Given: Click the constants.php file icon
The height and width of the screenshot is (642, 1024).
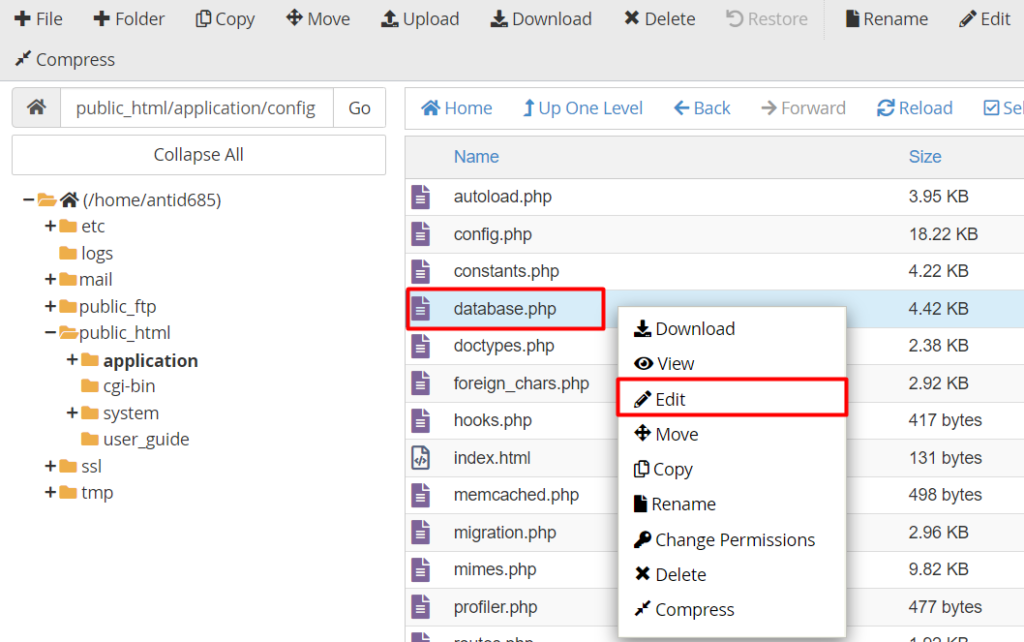Looking at the screenshot, I should pos(421,272).
